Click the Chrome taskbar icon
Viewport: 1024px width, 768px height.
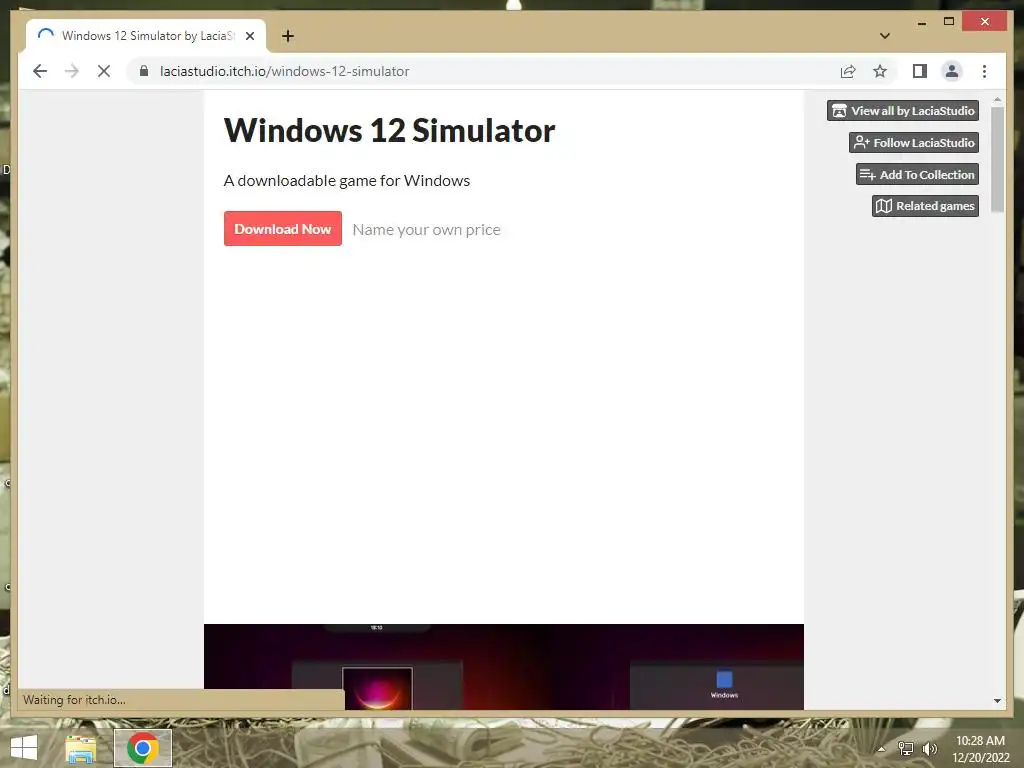point(143,748)
